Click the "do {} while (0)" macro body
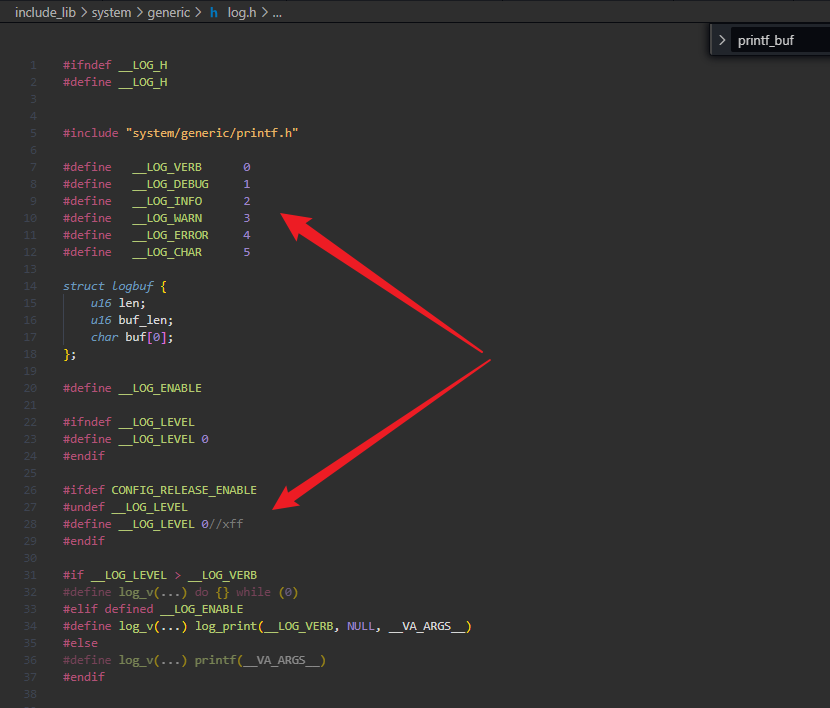Screen dimensions: 830x708 (247, 592)
